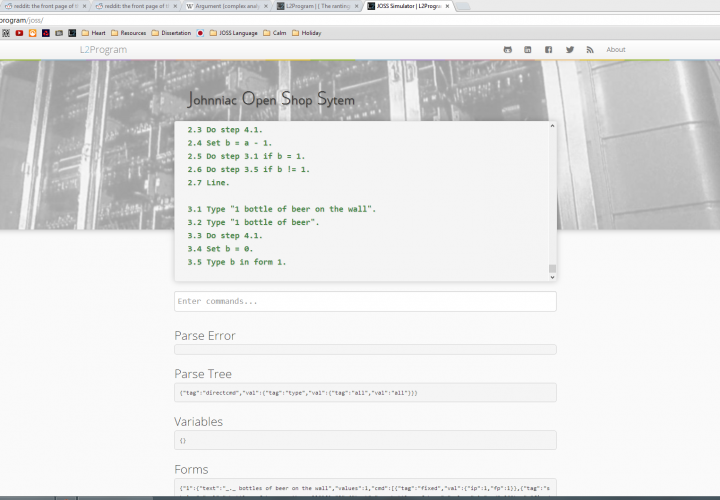Open the About page link
This screenshot has height=500, width=720.
click(616, 49)
